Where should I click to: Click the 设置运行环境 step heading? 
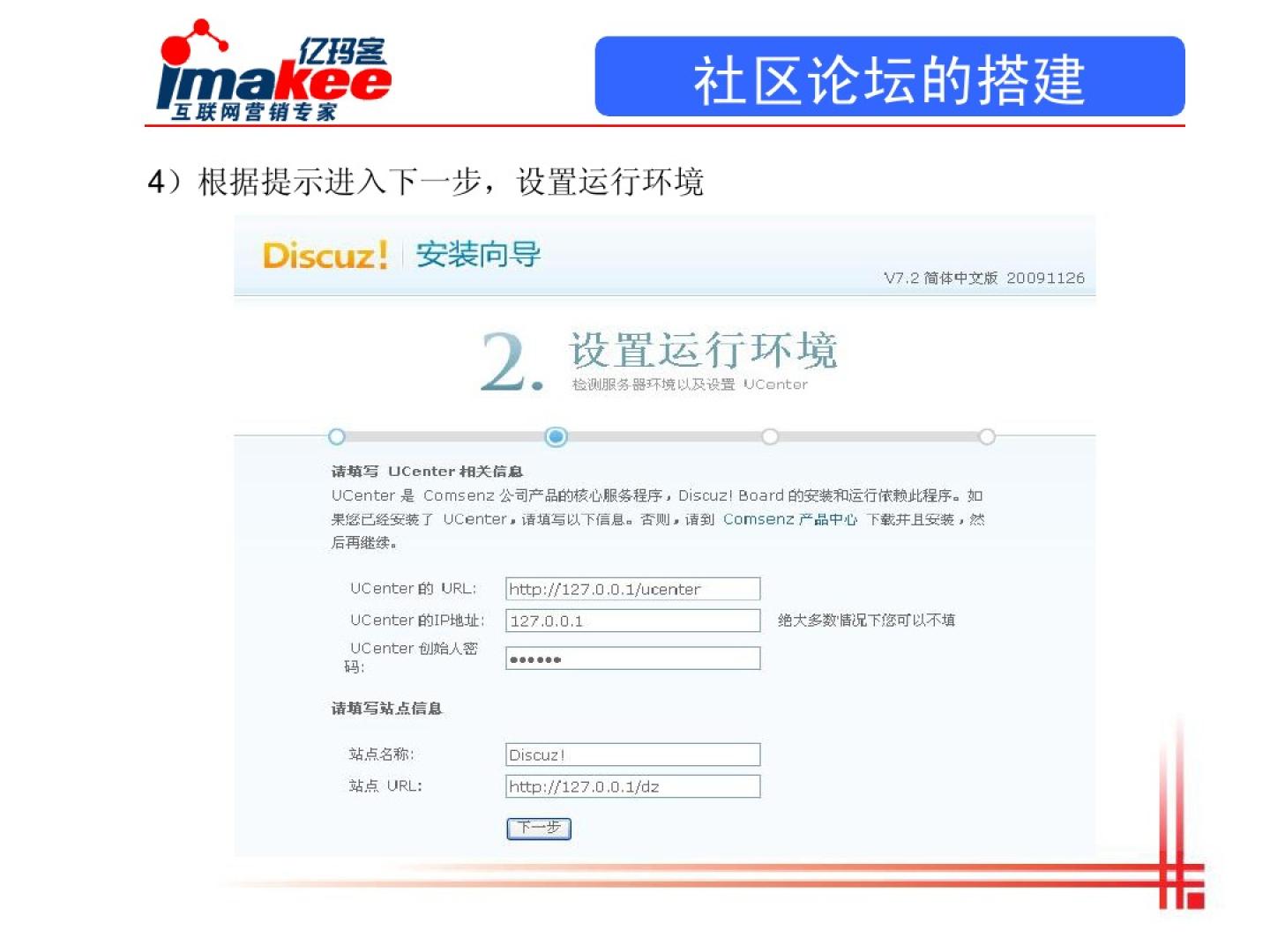click(703, 350)
